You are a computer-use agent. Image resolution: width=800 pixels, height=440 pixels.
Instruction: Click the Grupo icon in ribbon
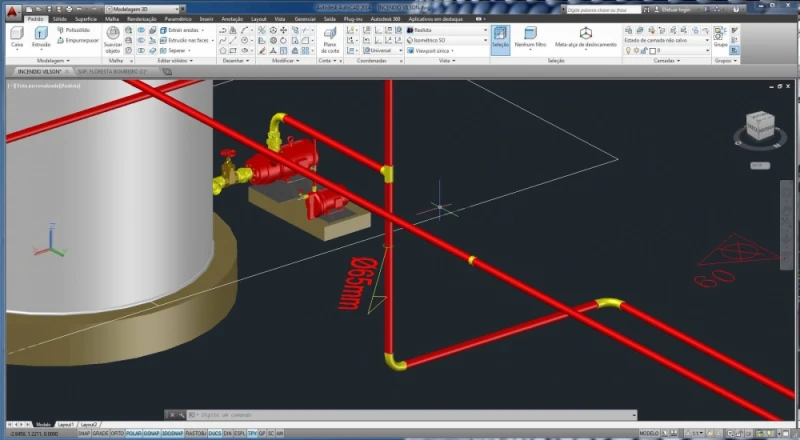[720, 36]
